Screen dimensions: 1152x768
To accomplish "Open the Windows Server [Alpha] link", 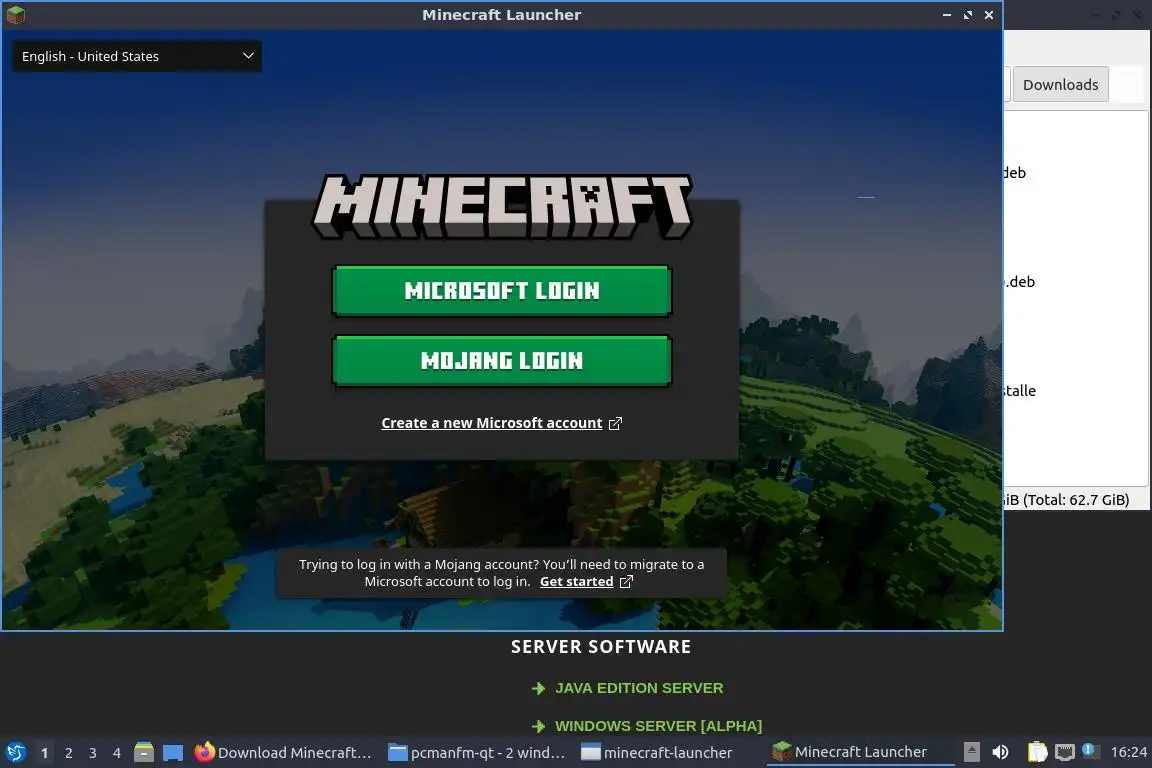I will [658, 726].
